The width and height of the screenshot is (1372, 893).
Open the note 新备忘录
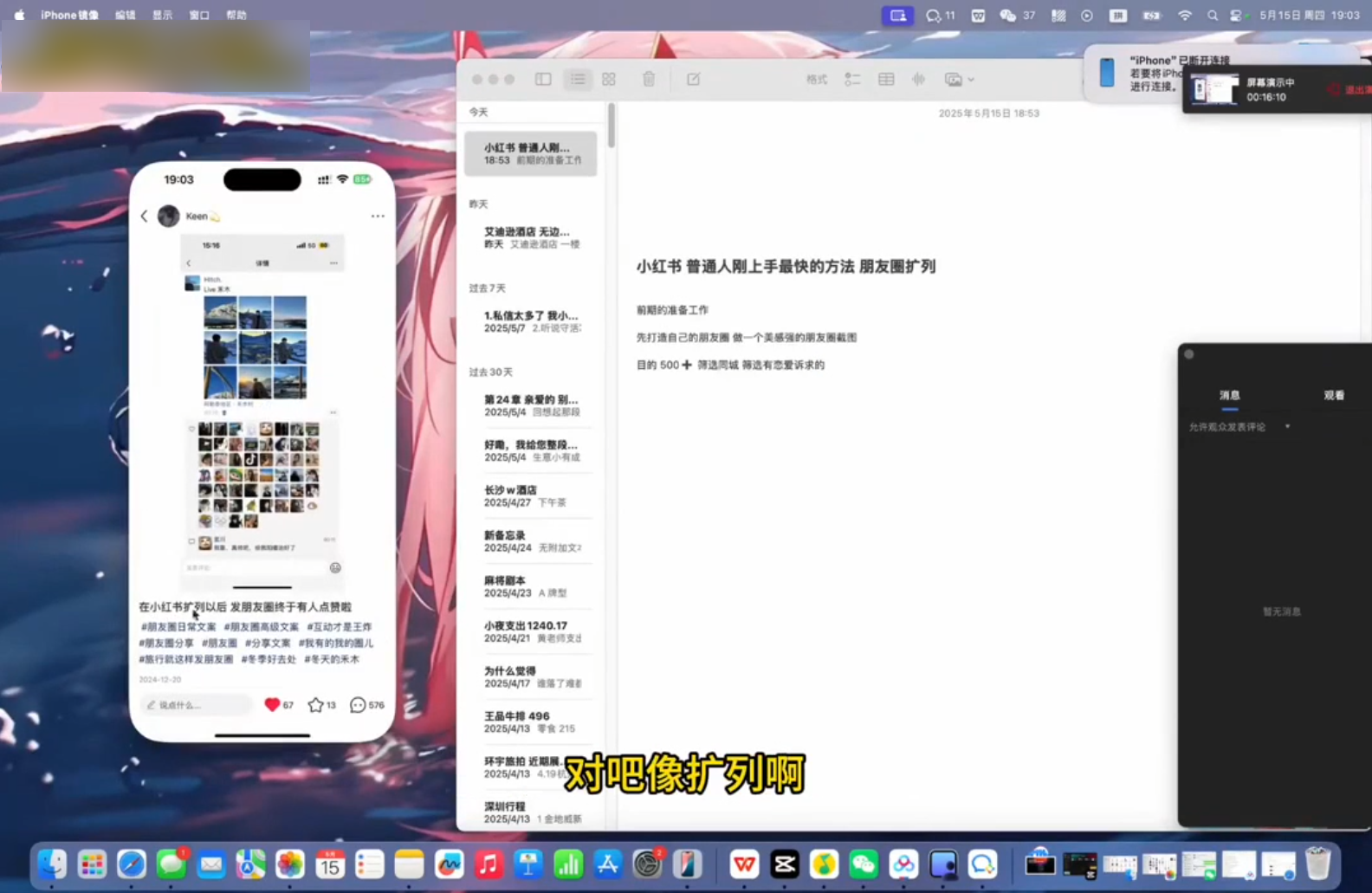531,541
